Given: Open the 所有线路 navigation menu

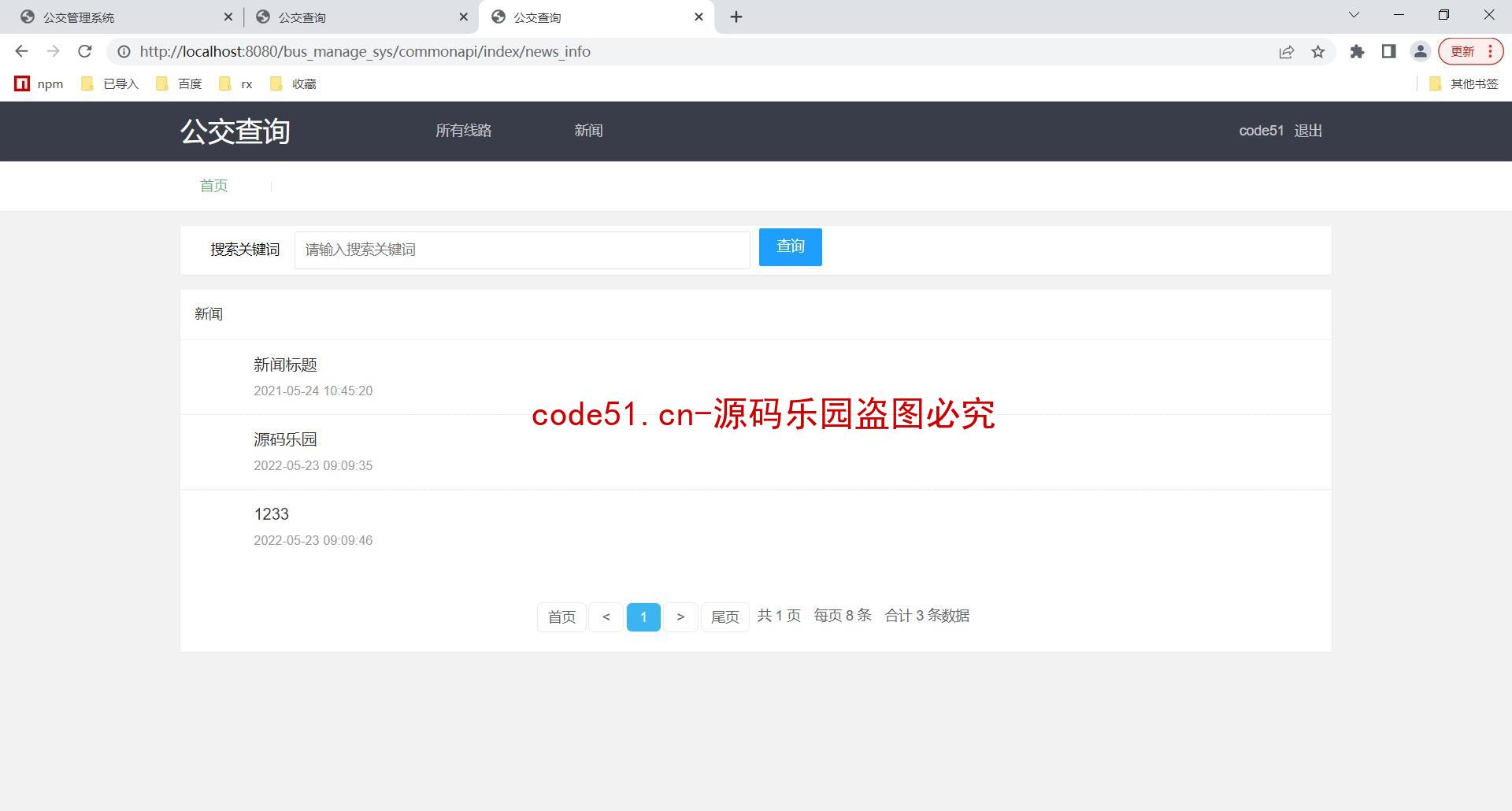Looking at the screenshot, I should [x=464, y=131].
